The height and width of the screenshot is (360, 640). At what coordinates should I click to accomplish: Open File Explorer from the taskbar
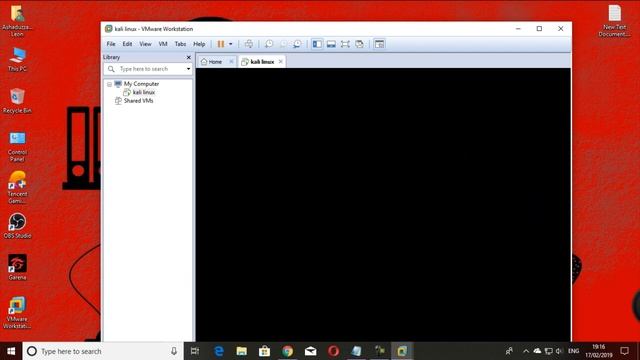click(242, 351)
